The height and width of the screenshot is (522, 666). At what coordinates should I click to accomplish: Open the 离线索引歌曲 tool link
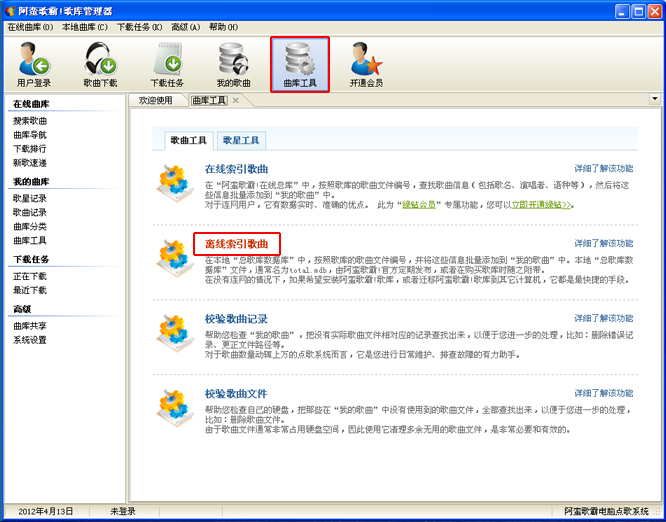(237, 244)
